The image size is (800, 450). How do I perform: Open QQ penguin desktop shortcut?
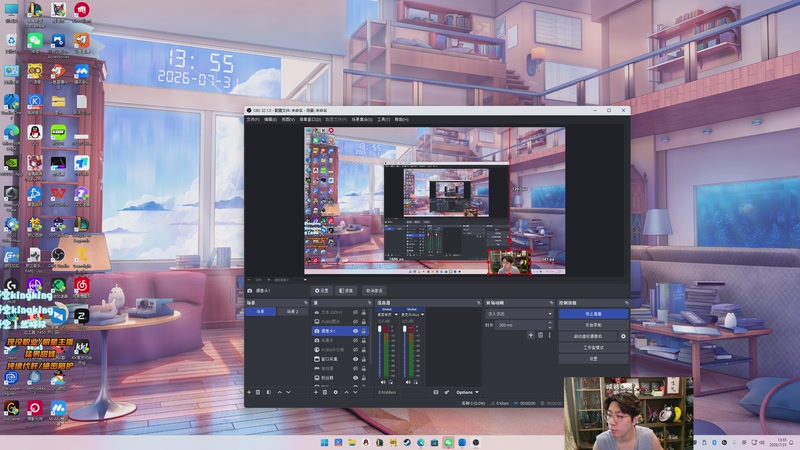coord(35,134)
